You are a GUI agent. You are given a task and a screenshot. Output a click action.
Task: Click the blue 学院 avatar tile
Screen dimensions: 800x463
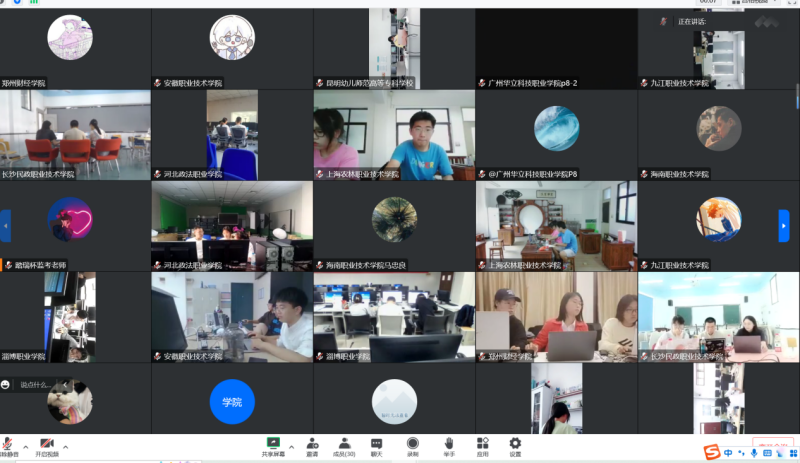coord(232,402)
